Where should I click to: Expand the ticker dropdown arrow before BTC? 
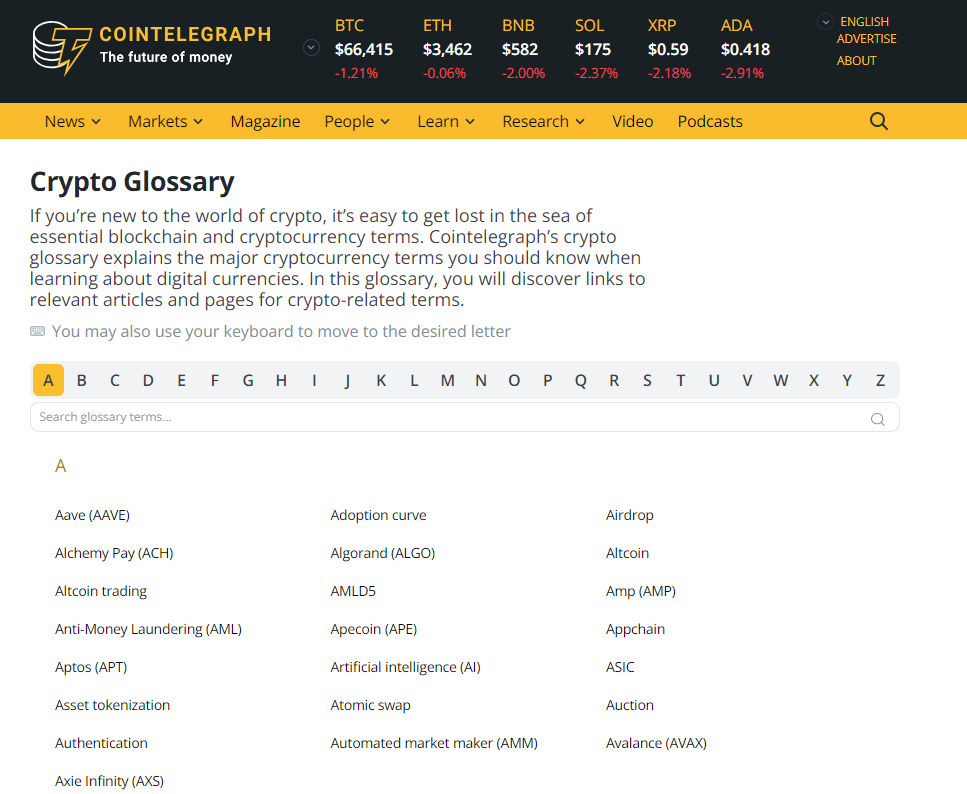[311, 48]
